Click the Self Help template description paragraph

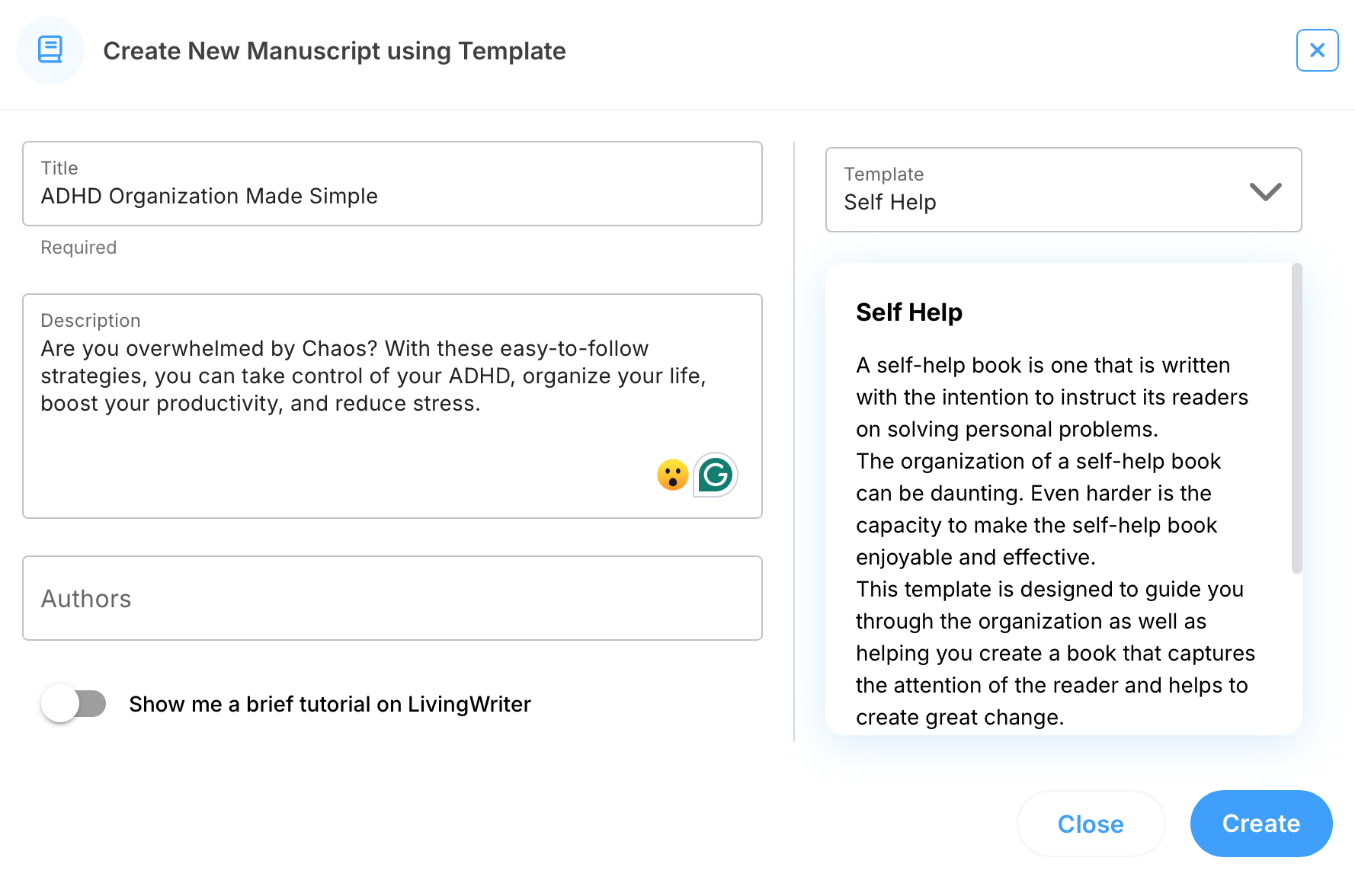click(x=1052, y=541)
